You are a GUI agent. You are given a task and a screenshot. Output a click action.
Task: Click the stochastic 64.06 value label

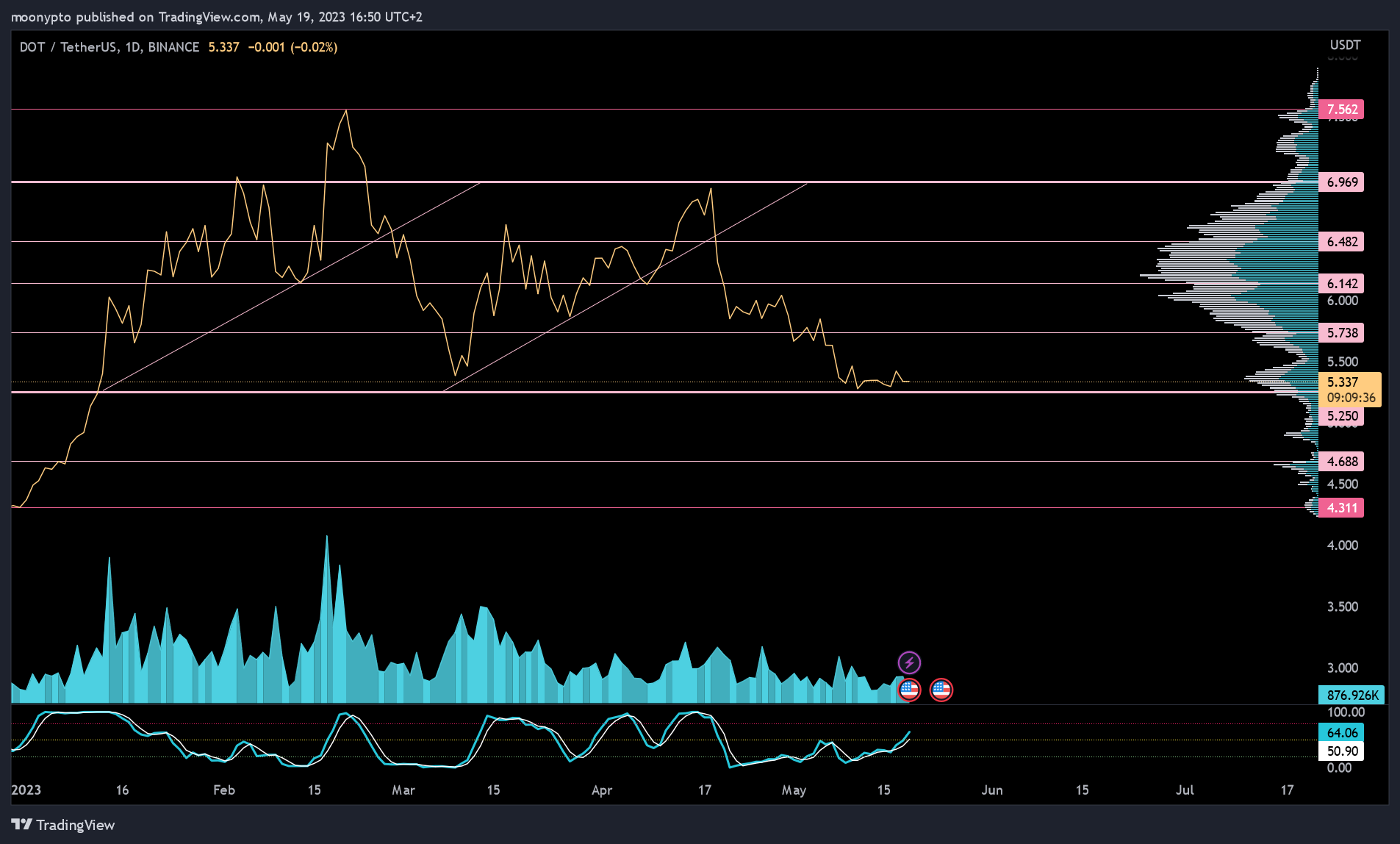1341,733
